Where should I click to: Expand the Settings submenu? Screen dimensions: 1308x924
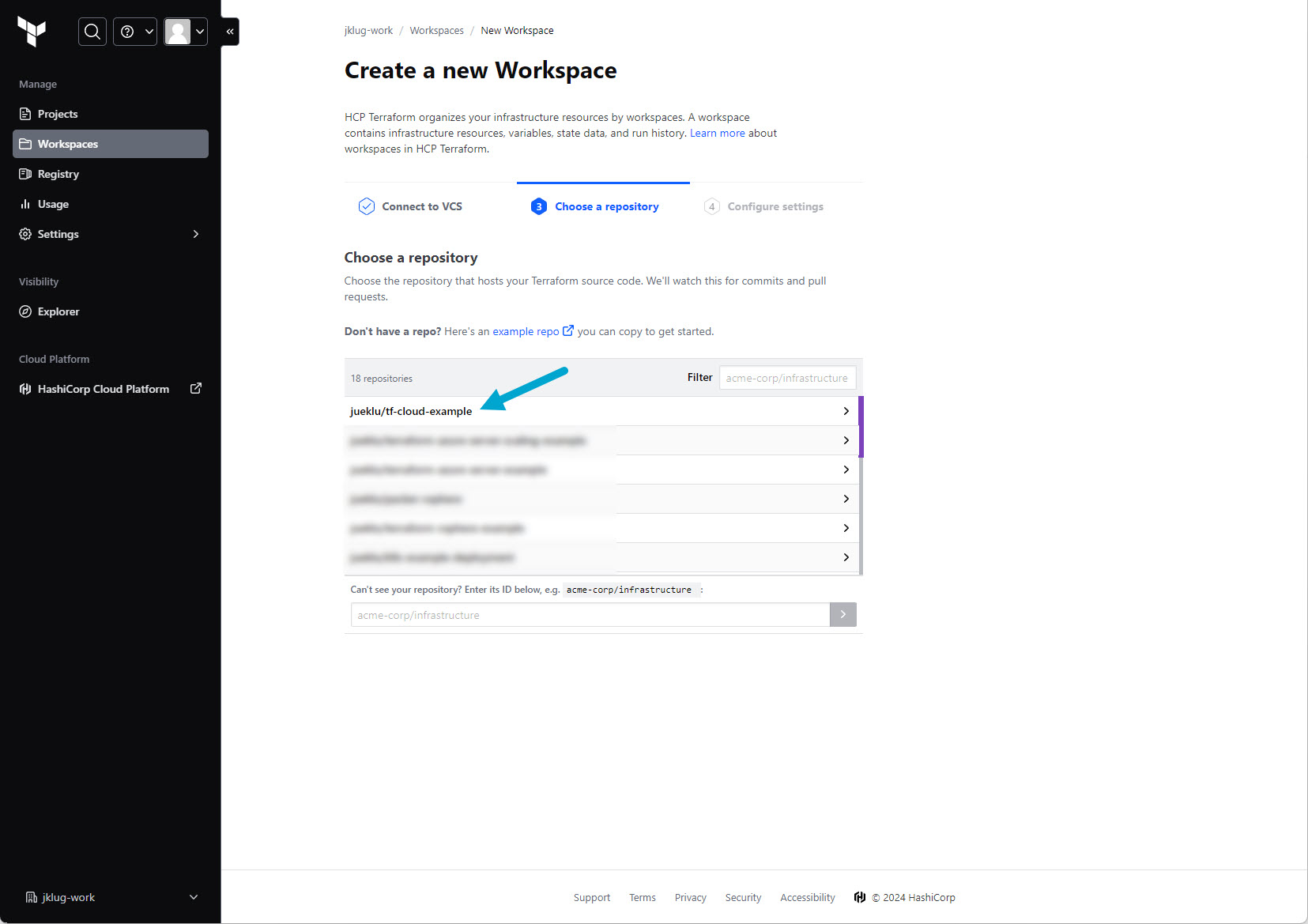[111, 234]
